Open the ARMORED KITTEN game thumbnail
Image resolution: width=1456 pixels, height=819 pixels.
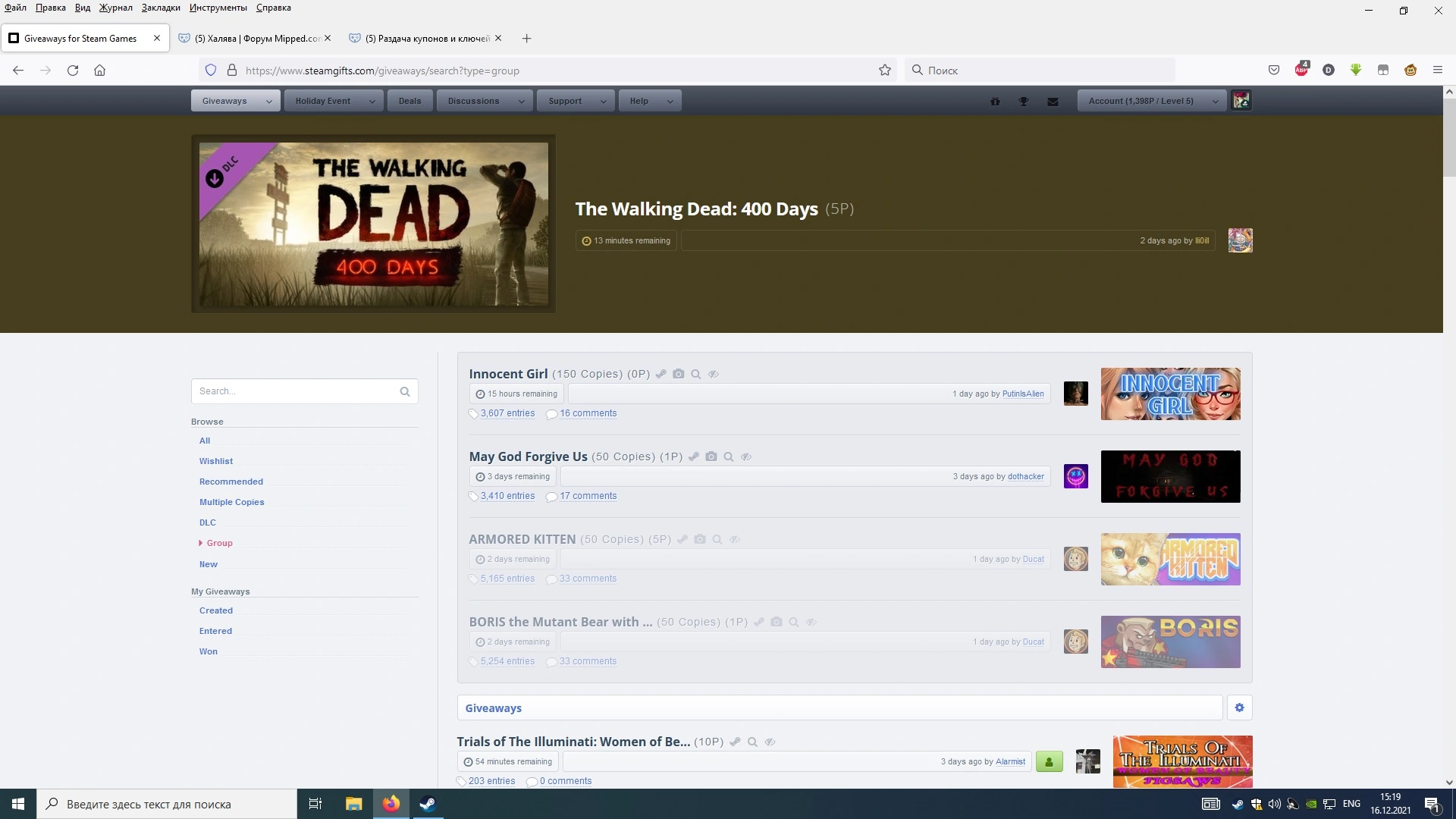[x=1171, y=559]
